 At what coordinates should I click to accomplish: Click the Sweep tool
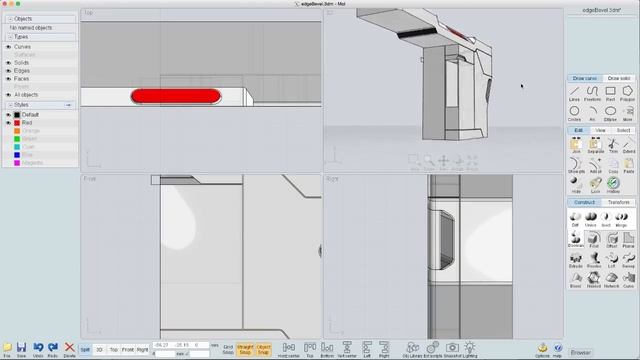coord(629,260)
